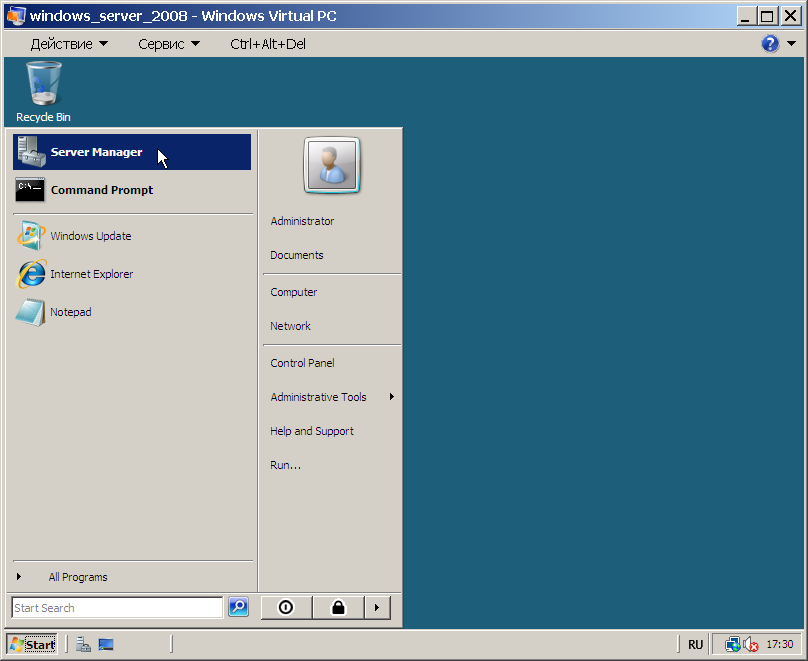Viewport: 808px width, 661px height.
Task: Click the Start button
Action: (32, 645)
